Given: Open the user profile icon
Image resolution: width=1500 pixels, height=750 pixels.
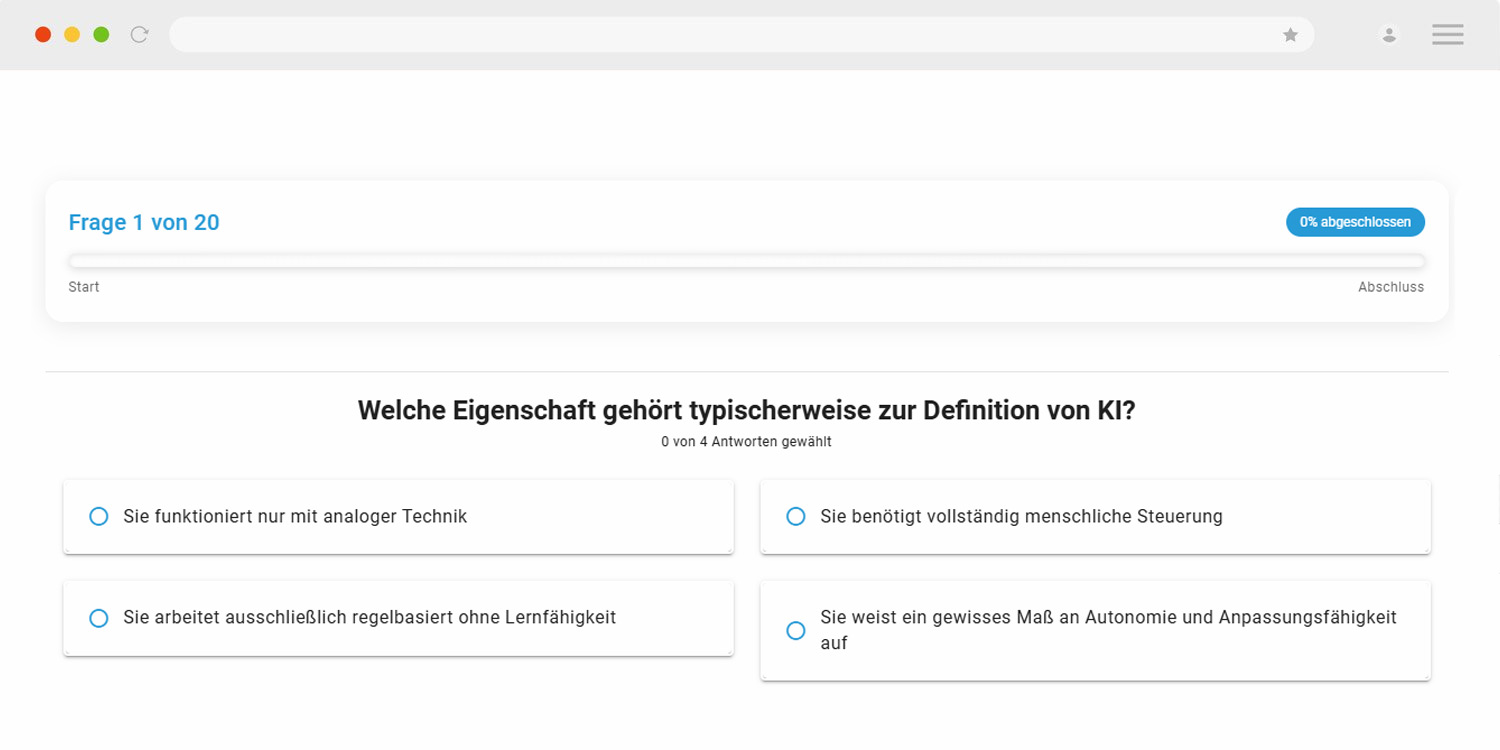Looking at the screenshot, I should click(x=1389, y=35).
